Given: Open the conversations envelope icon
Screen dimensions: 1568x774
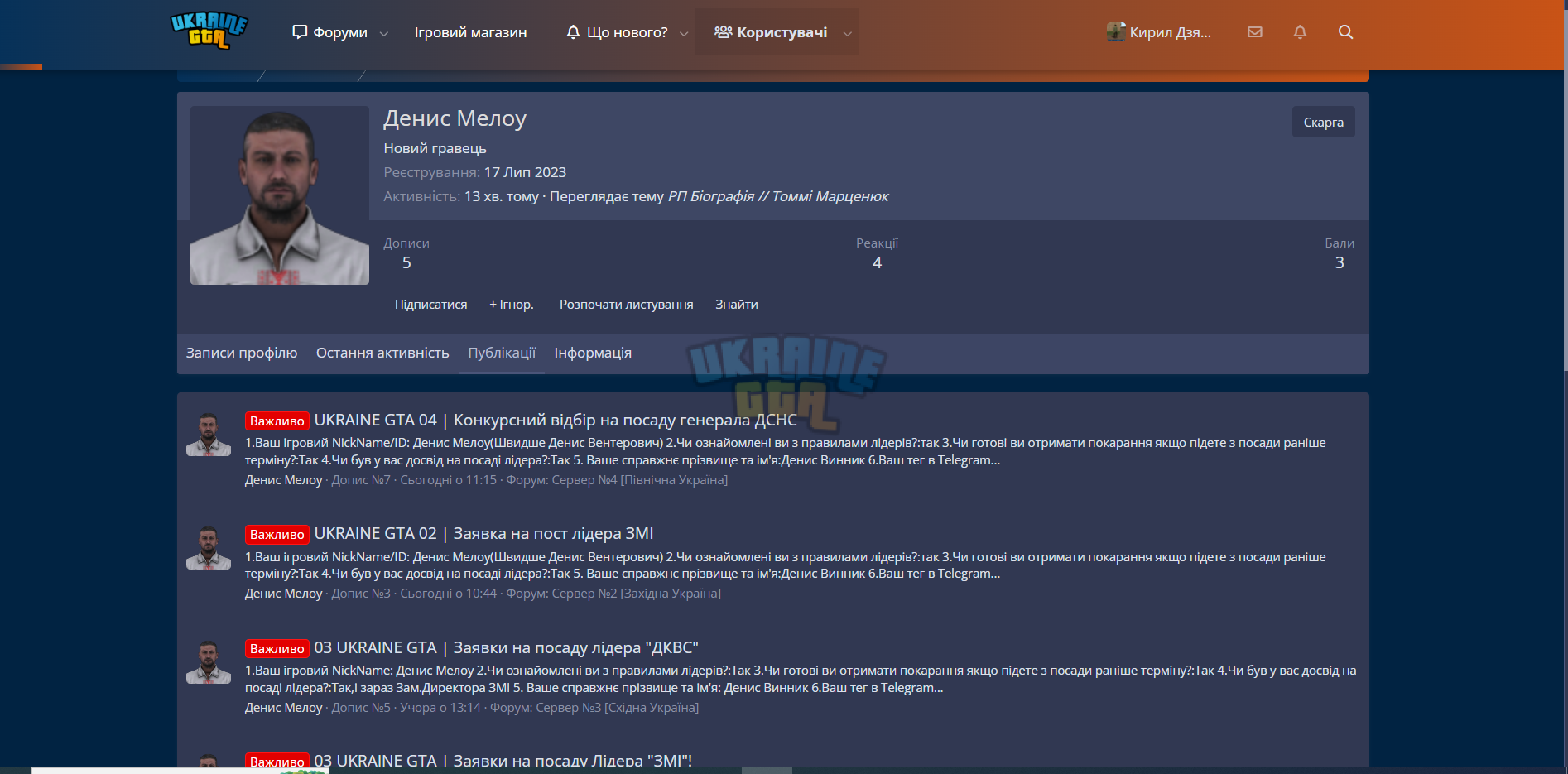Looking at the screenshot, I should click(1255, 32).
